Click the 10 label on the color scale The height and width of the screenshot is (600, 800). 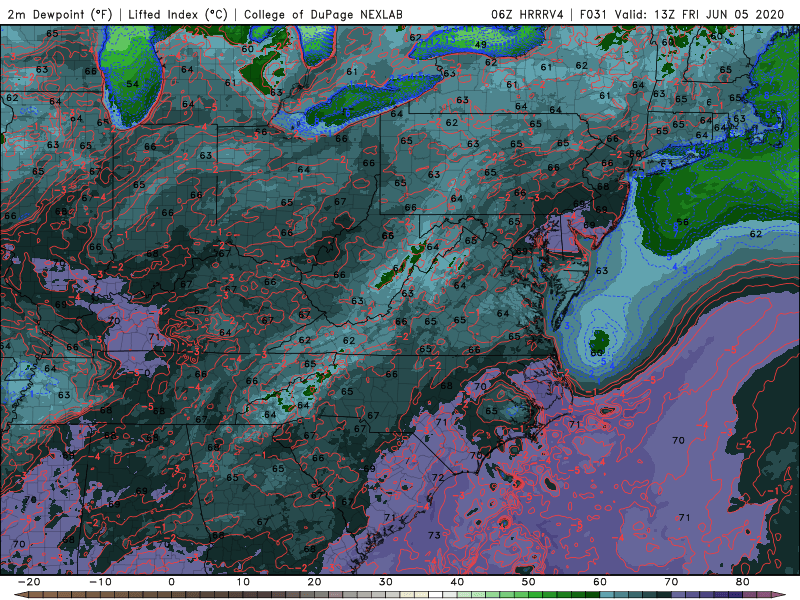click(x=243, y=582)
